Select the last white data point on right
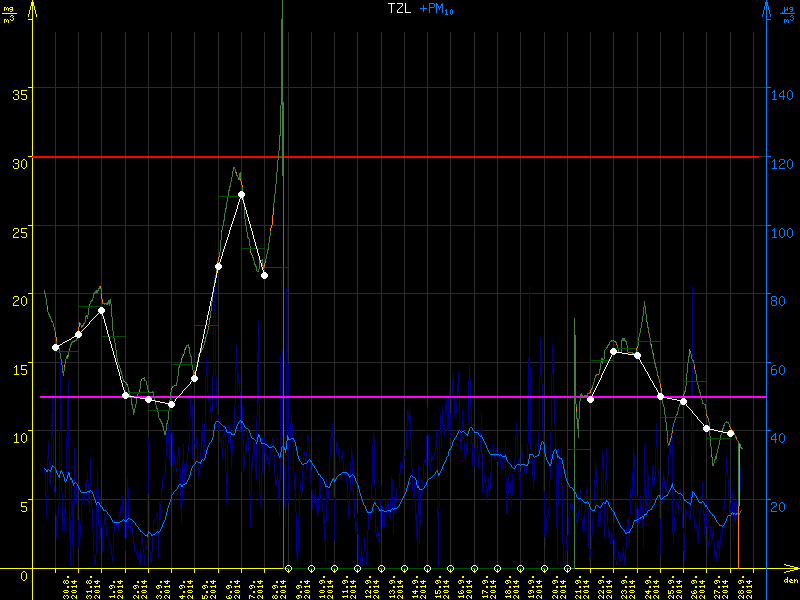This screenshot has width=800, height=600. pyautogui.click(x=731, y=433)
